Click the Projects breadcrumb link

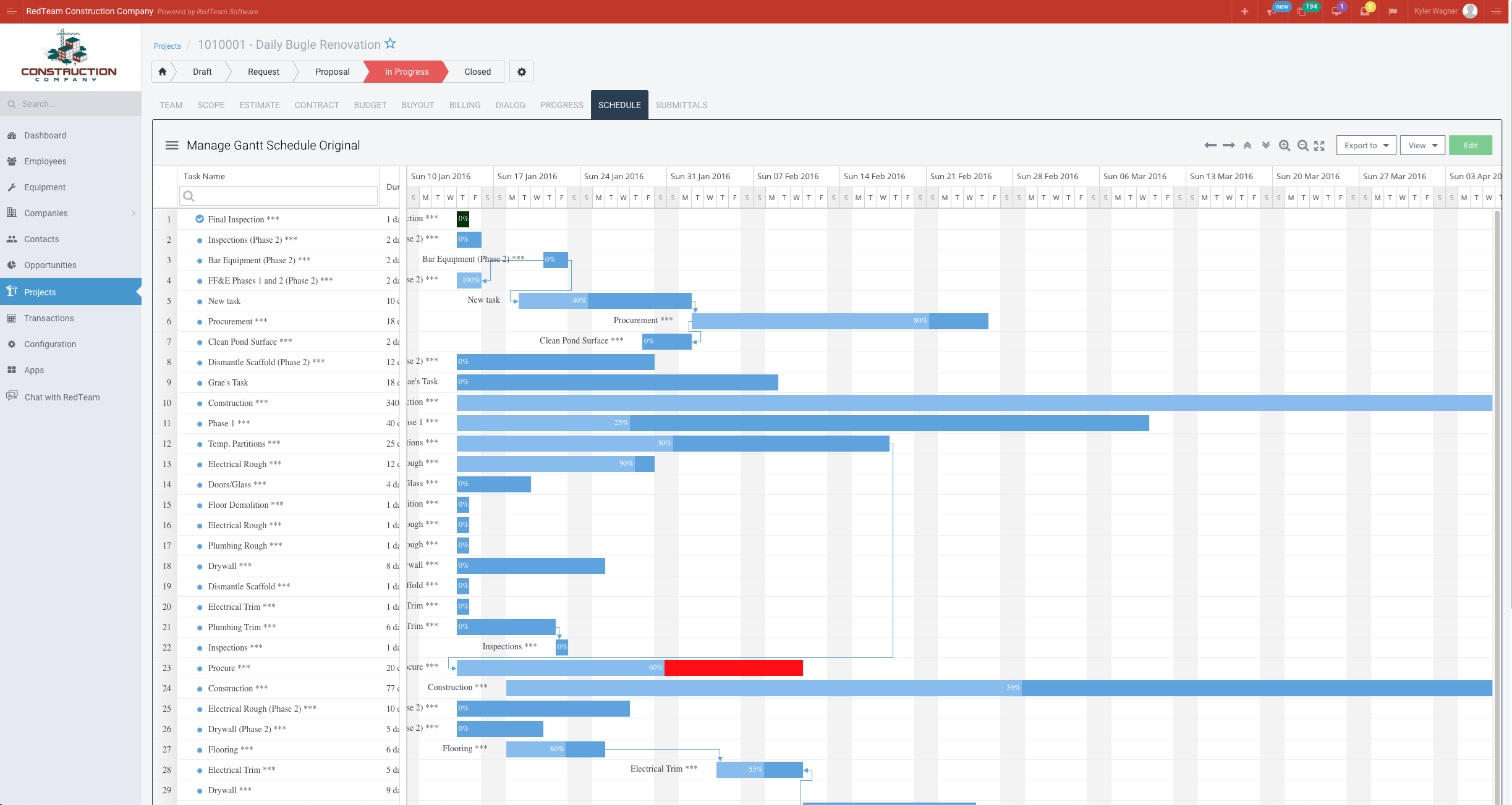[167, 46]
